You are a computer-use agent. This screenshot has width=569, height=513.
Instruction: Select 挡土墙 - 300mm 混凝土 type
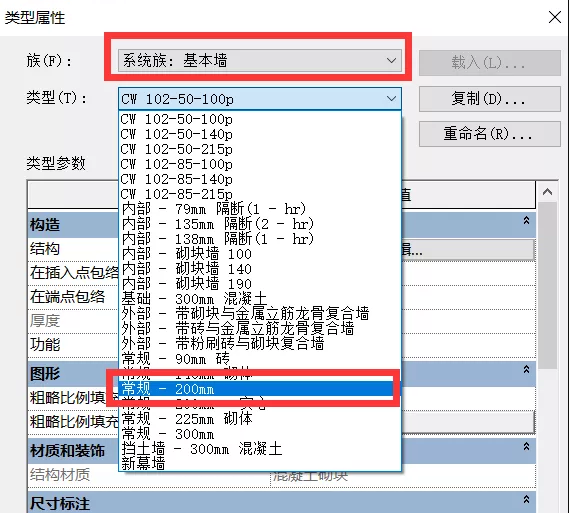click(260, 449)
